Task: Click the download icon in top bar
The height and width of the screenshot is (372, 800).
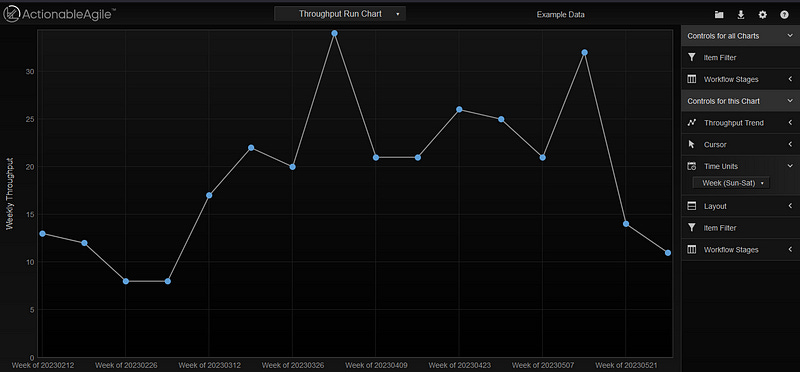Action: (x=741, y=15)
